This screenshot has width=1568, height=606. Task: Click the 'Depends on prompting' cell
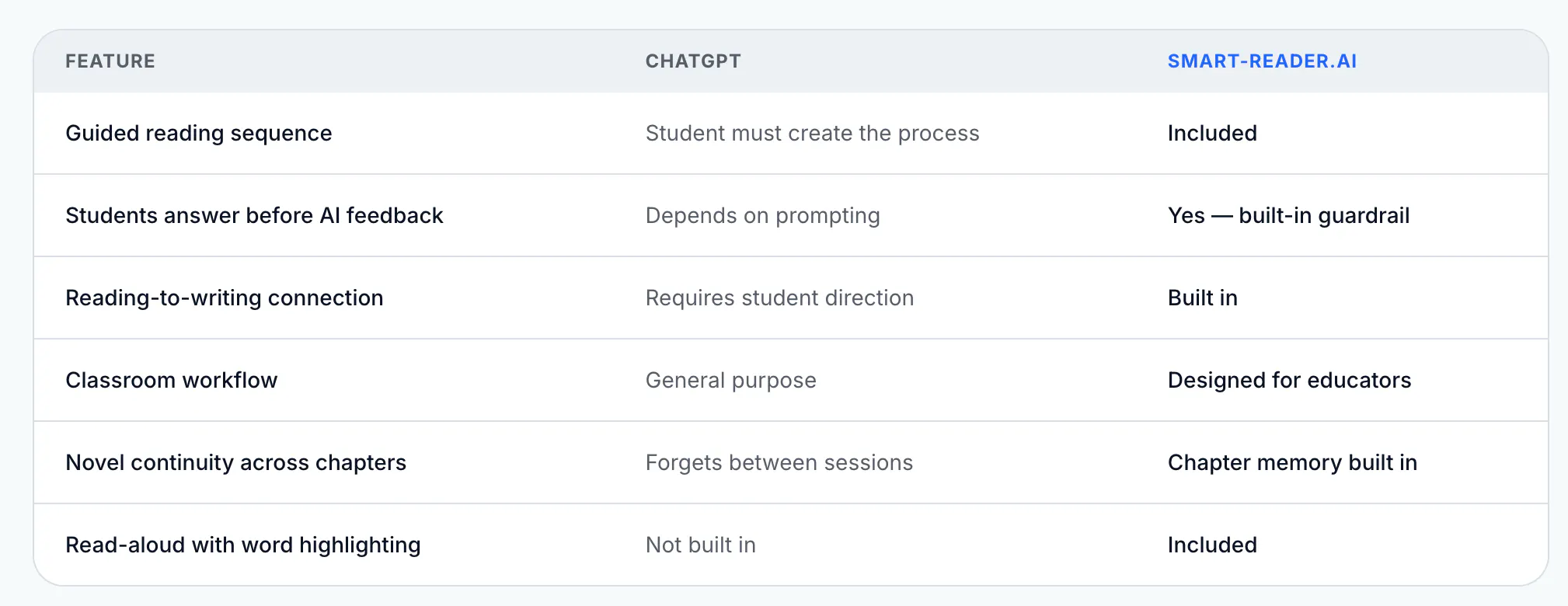(x=762, y=216)
